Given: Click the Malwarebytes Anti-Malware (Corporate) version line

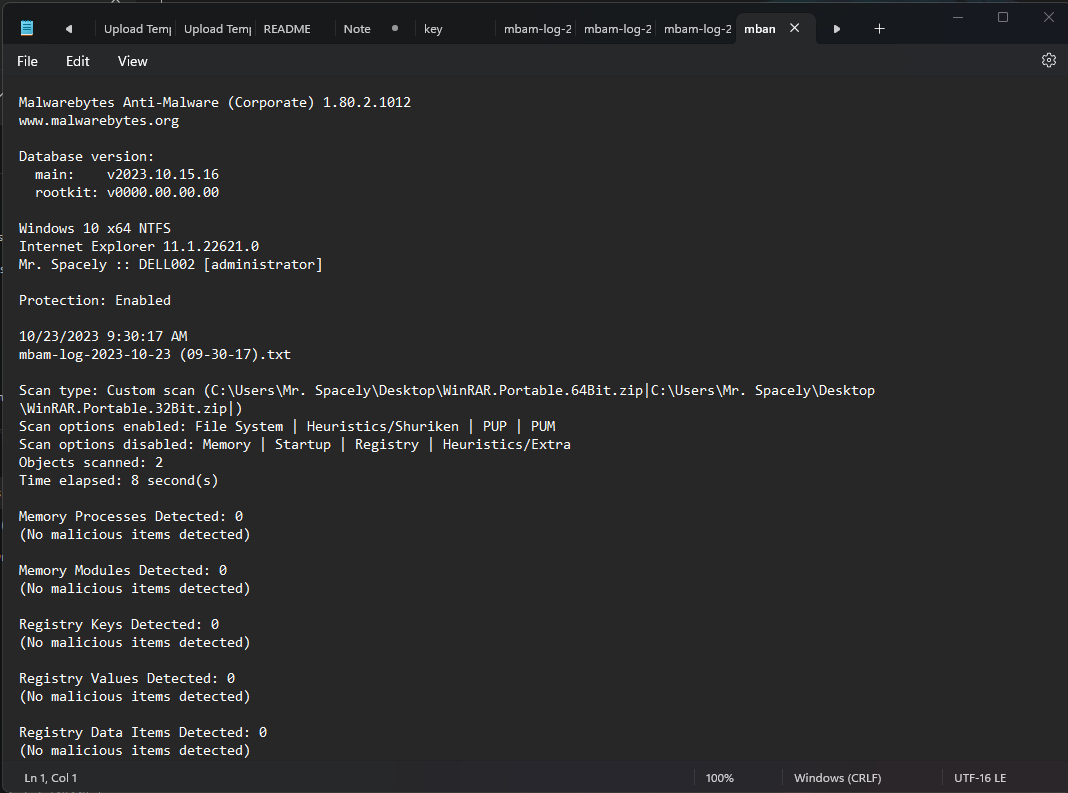Looking at the screenshot, I should (x=215, y=102).
